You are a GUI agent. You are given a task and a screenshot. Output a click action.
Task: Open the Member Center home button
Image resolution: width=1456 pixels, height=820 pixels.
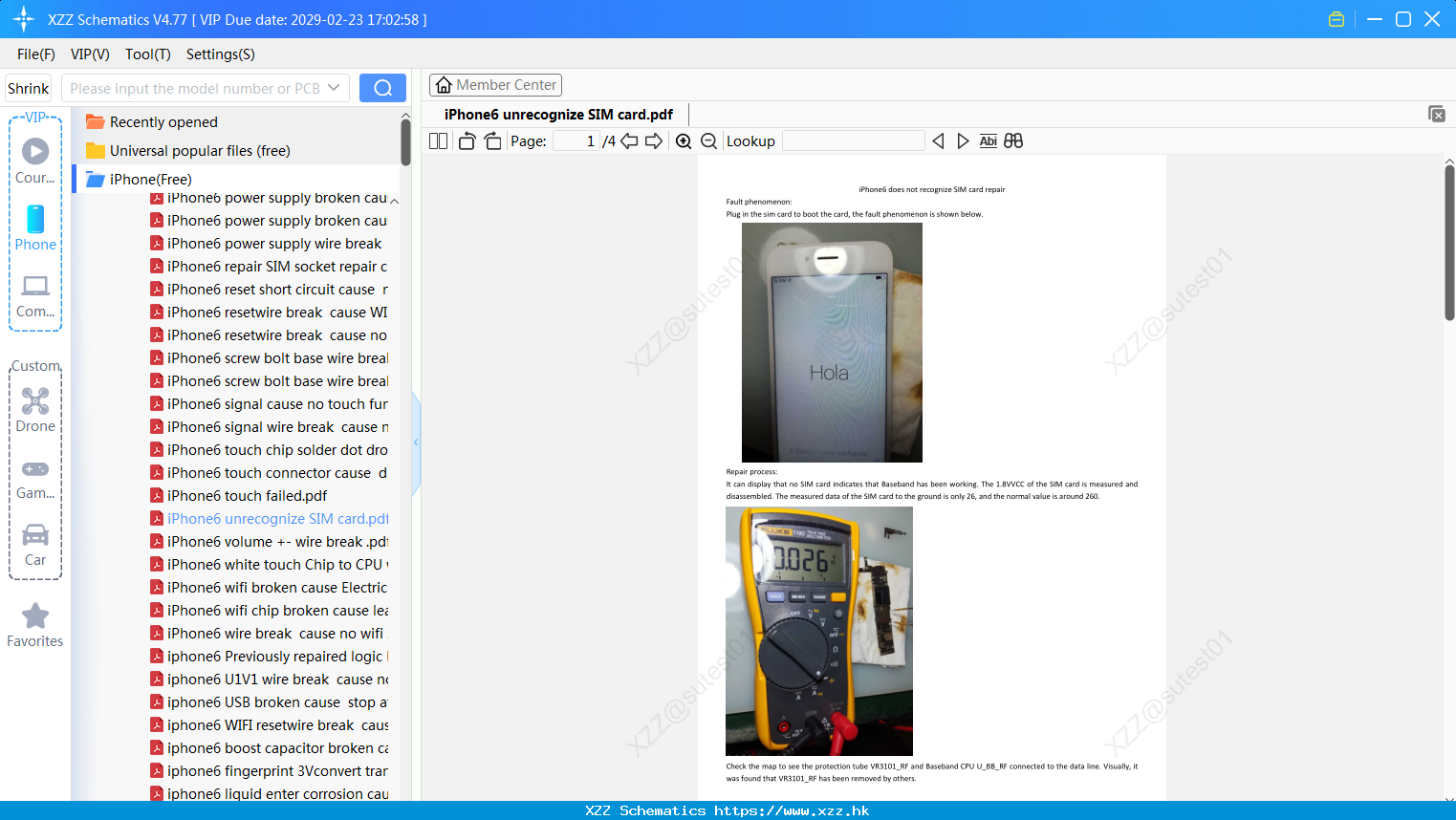pyautogui.click(x=495, y=85)
